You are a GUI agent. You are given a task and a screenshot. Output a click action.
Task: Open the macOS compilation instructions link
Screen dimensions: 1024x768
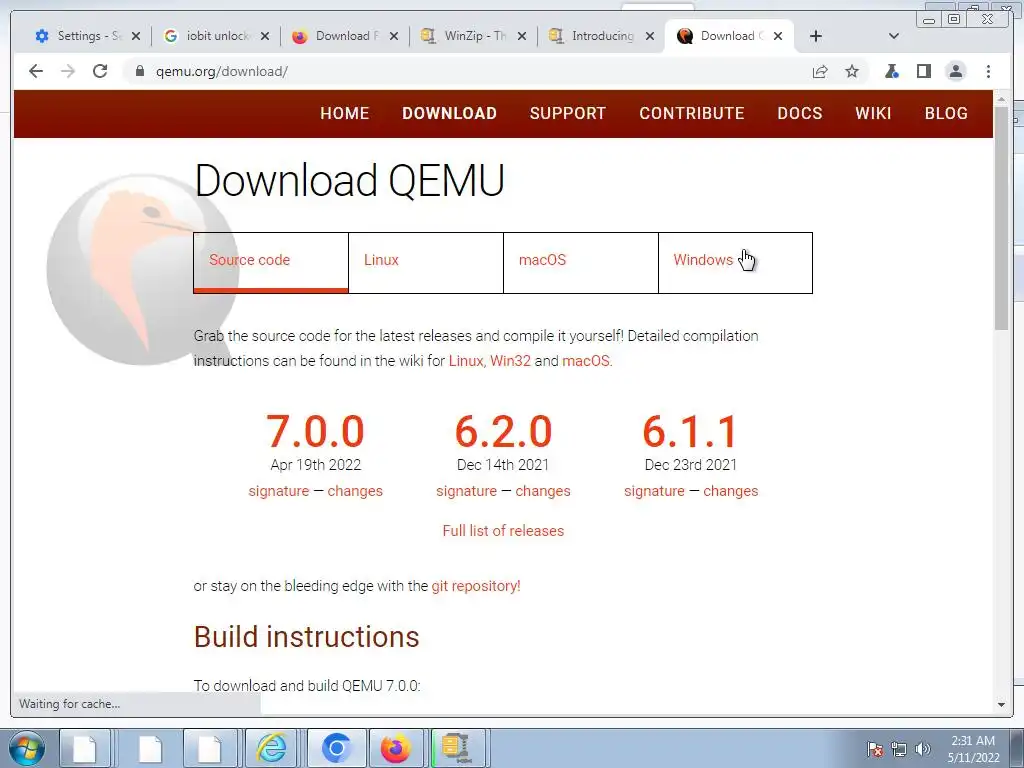point(586,360)
